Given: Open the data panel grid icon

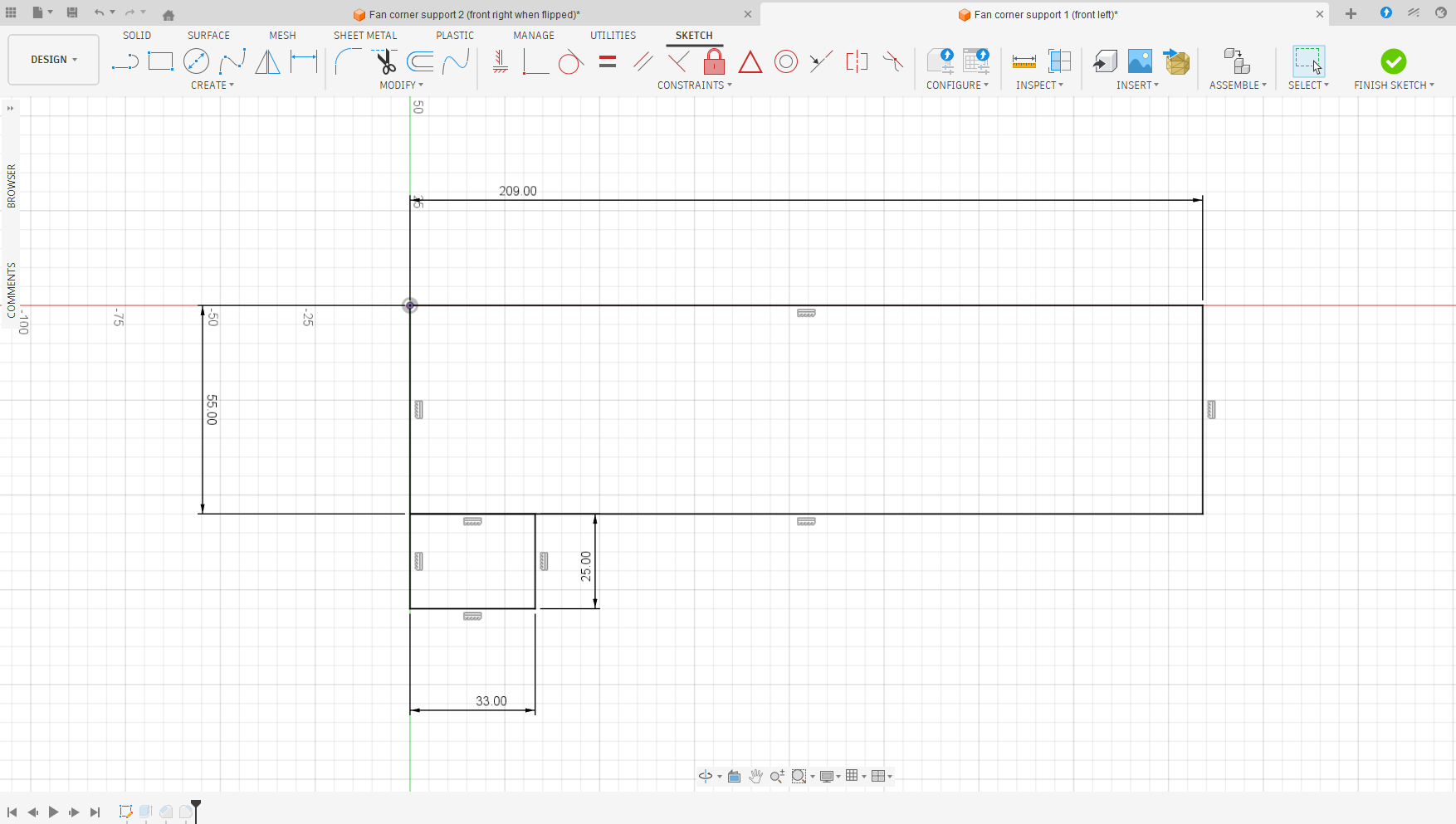Looking at the screenshot, I should [x=12, y=13].
